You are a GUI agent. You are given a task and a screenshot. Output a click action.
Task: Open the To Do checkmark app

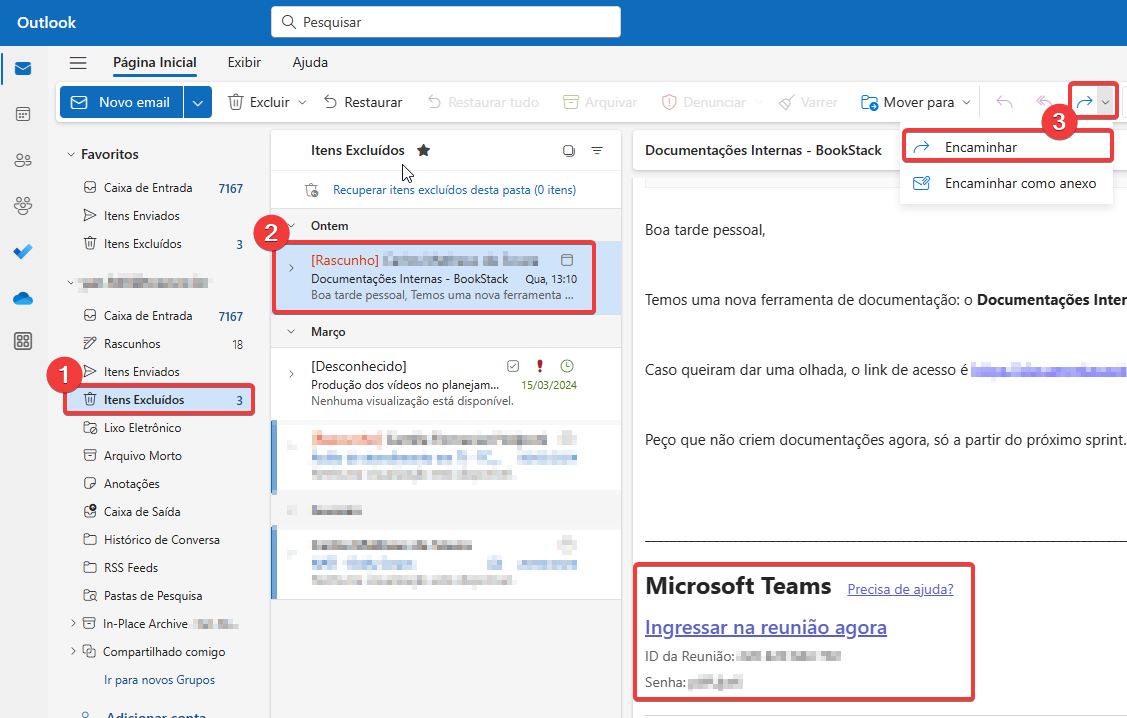click(x=23, y=252)
